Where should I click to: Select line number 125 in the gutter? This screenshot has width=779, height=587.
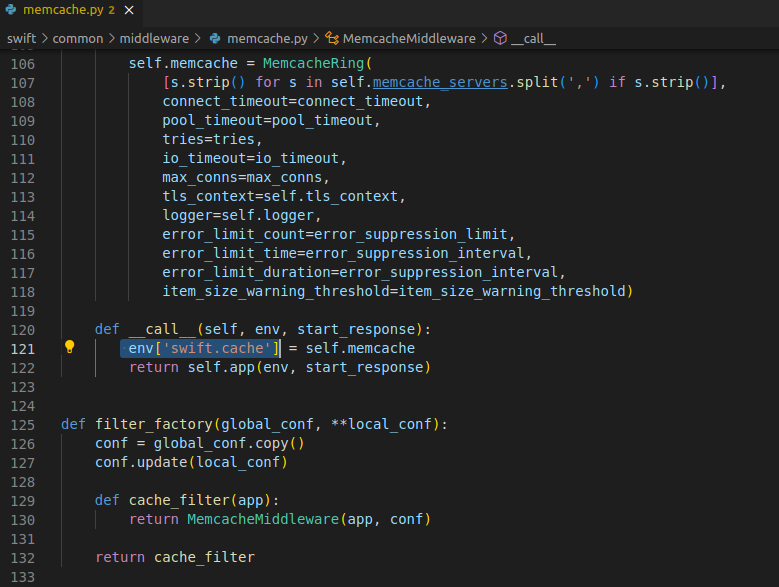coord(22,424)
